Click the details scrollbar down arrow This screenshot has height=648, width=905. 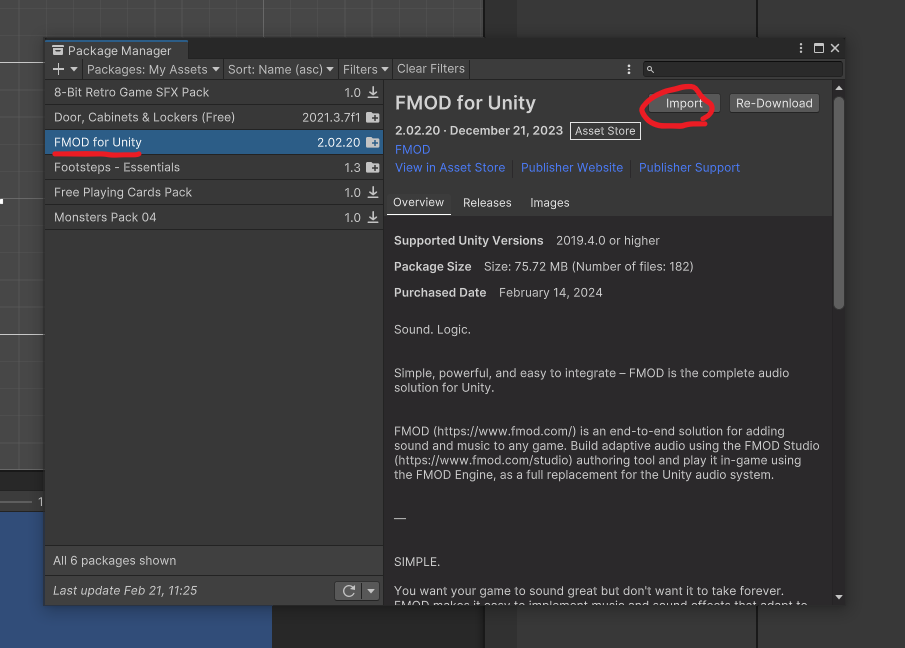point(839,597)
